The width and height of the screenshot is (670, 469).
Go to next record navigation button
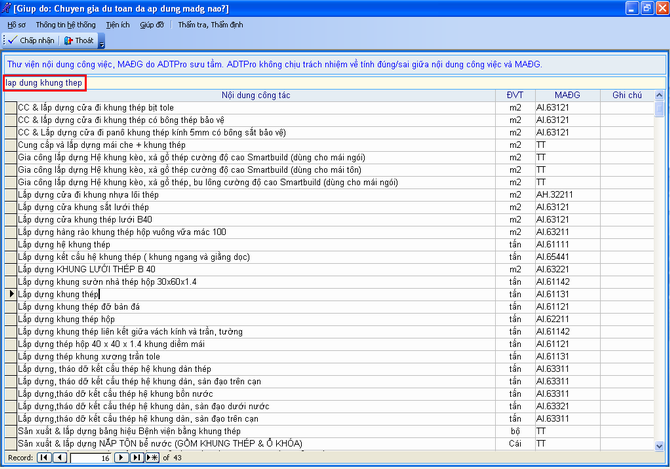coord(122,457)
